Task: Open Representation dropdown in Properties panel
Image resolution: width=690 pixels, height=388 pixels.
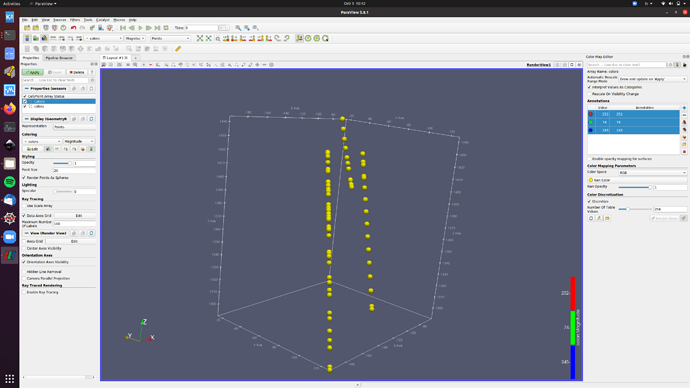Action: 74,127
